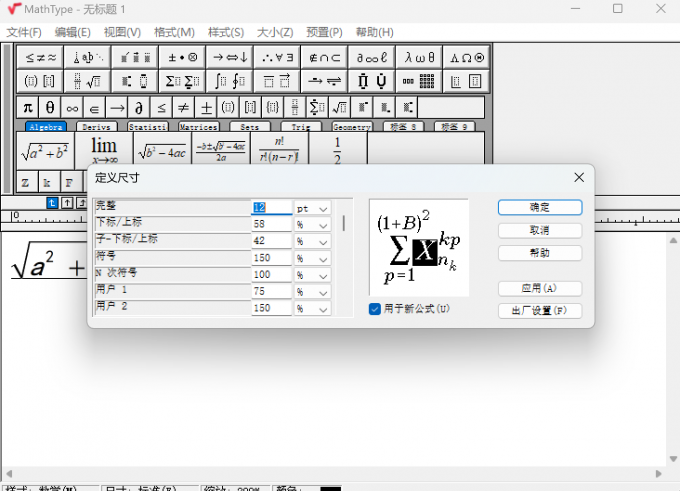
Task: Insert the pi symbol from small bar
Action: point(28,107)
